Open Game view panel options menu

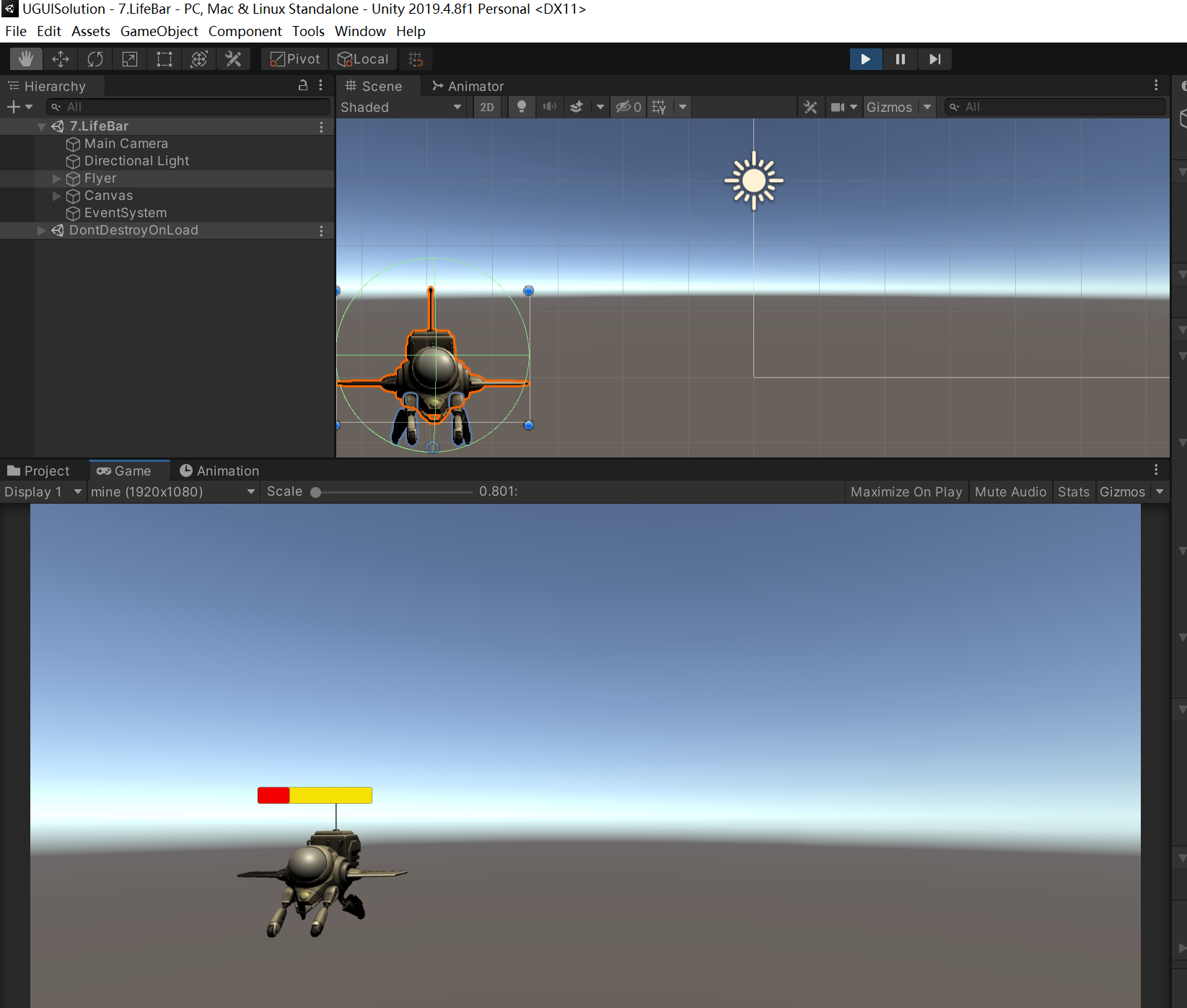coord(1156,470)
